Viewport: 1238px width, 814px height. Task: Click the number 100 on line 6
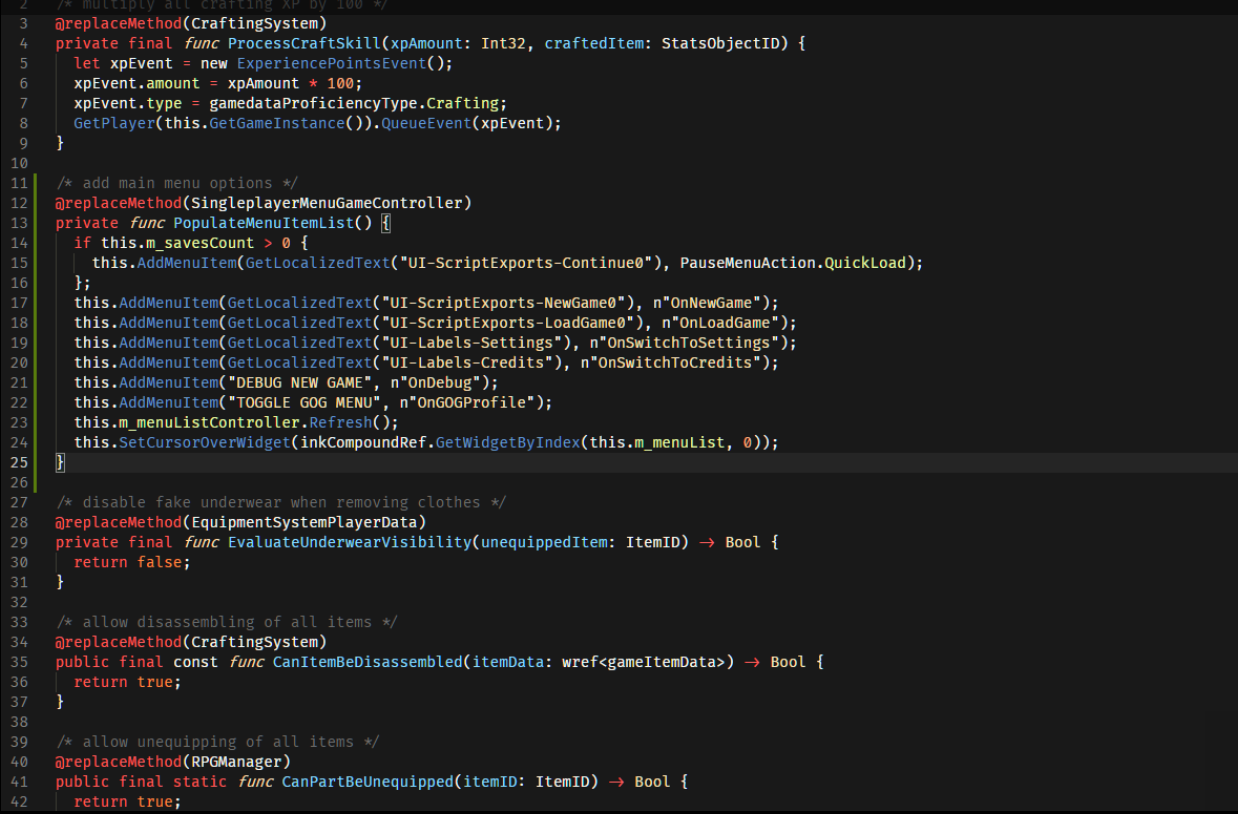pos(340,83)
